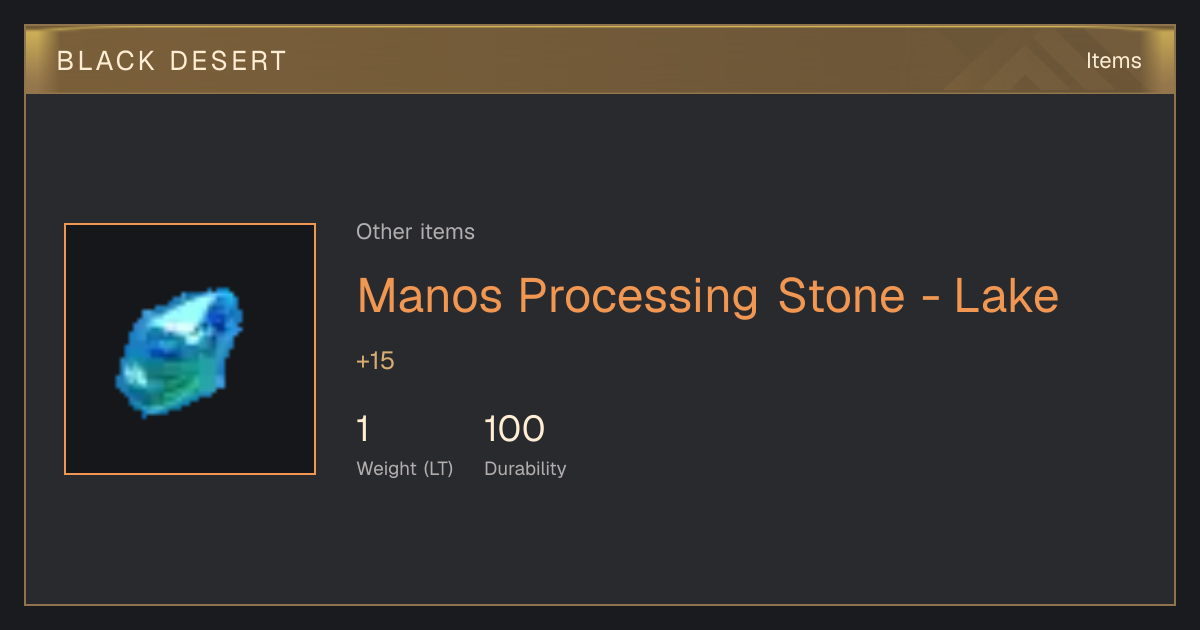The image size is (1200, 630).
Task: Click the middle of the gold banner
Action: point(600,60)
